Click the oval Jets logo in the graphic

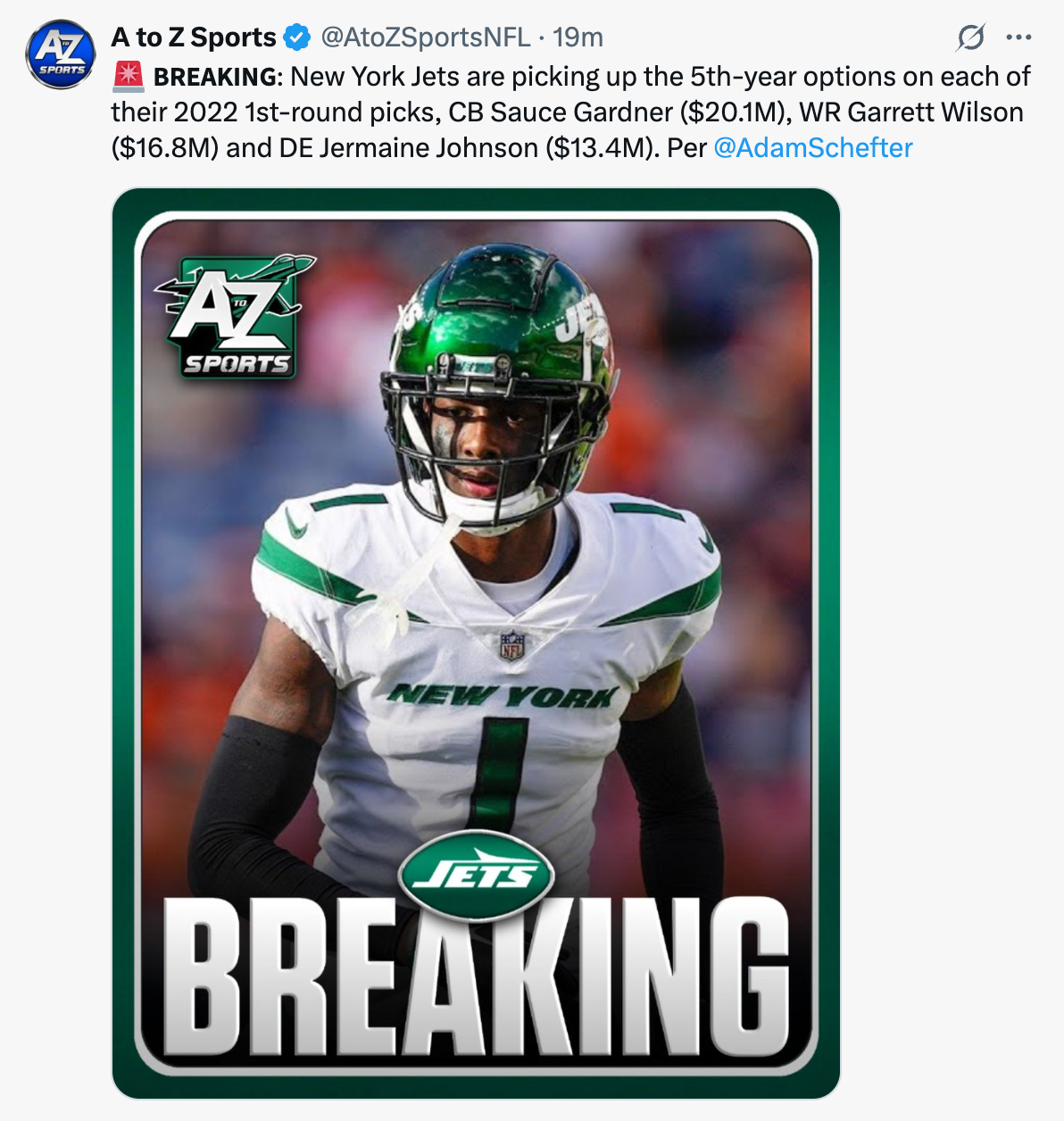click(x=477, y=874)
